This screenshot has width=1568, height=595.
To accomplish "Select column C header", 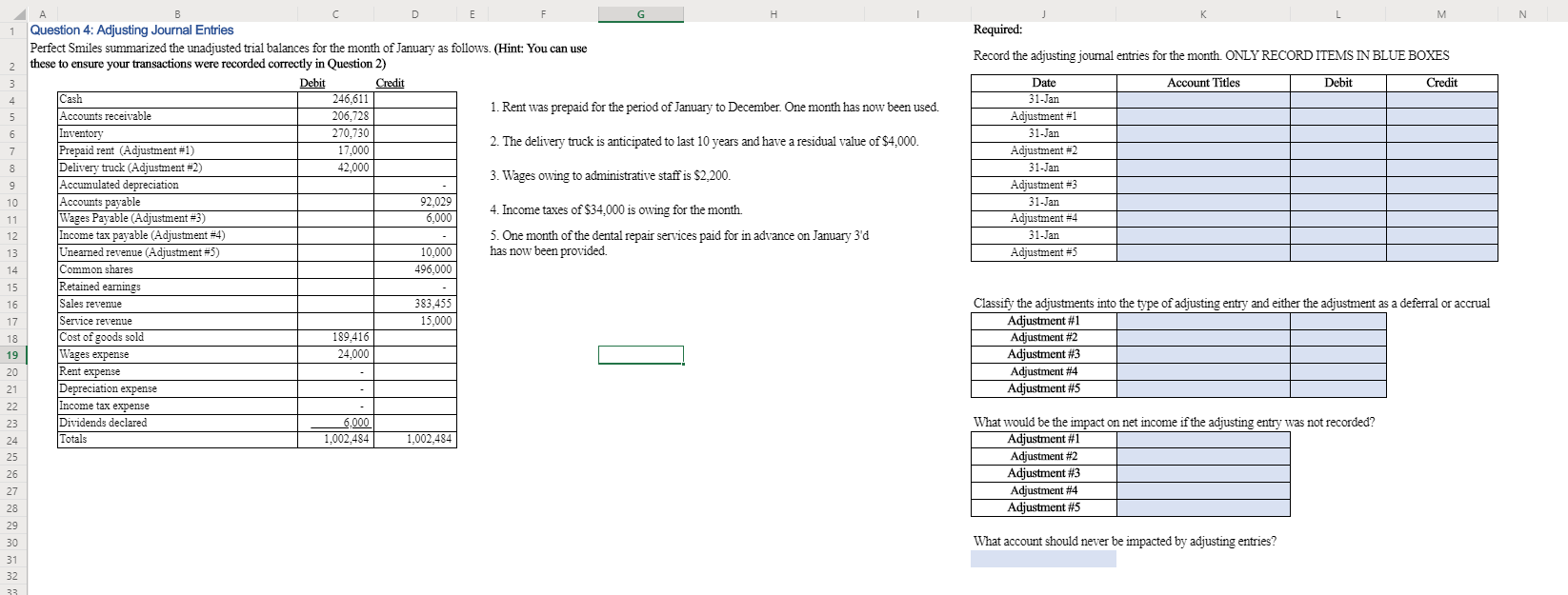I will pos(333,13).
